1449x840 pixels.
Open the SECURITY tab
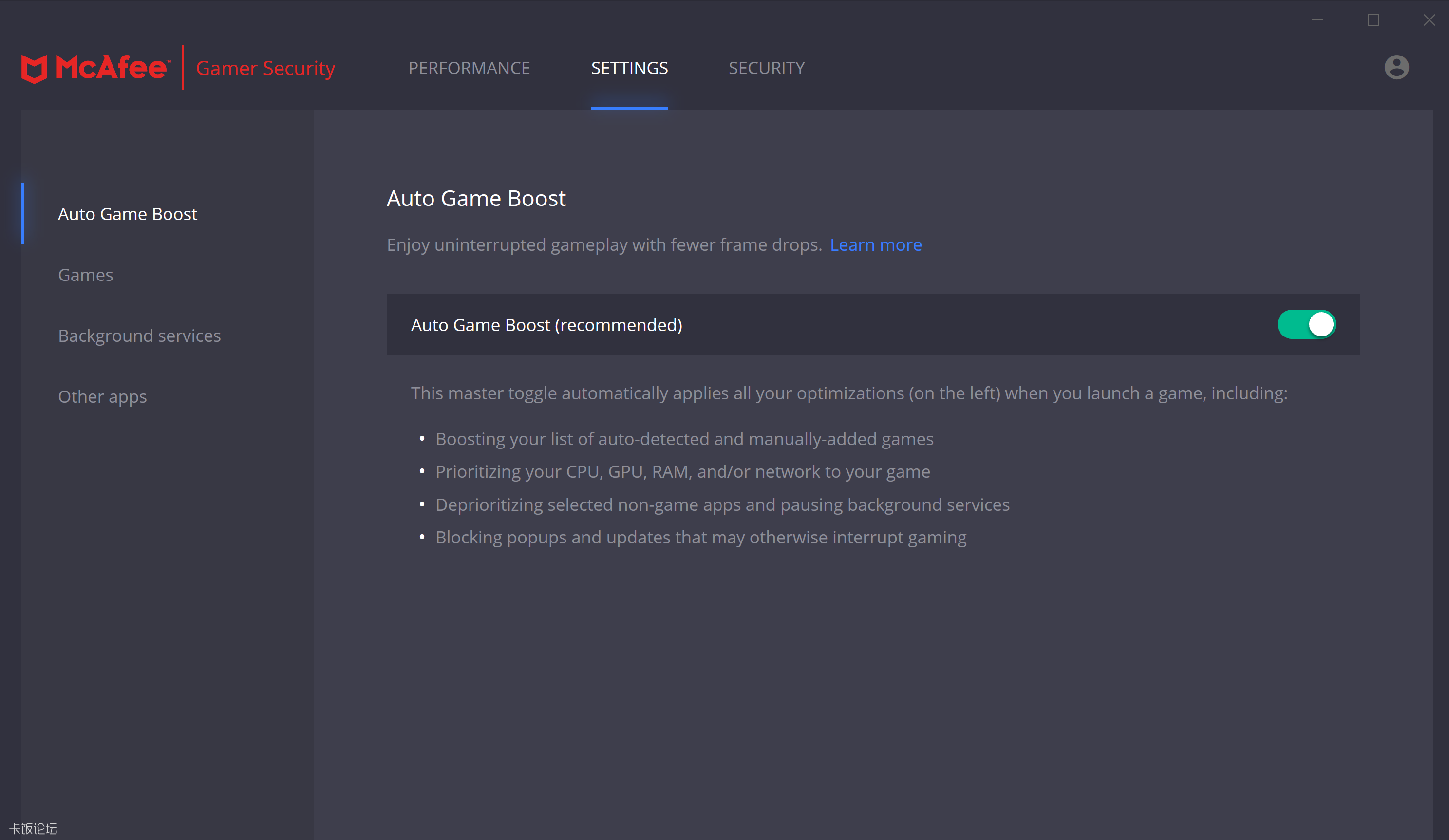click(766, 68)
